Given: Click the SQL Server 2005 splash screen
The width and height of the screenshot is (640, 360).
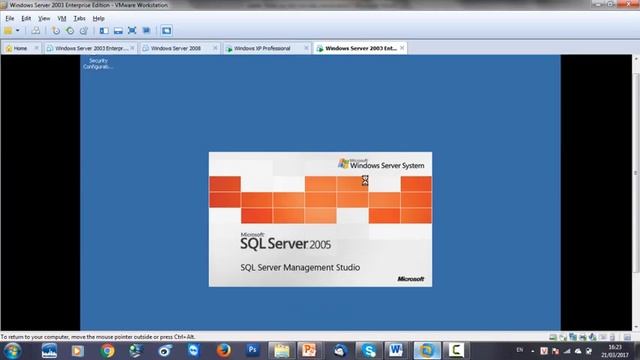Looking at the screenshot, I should tap(320, 219).
